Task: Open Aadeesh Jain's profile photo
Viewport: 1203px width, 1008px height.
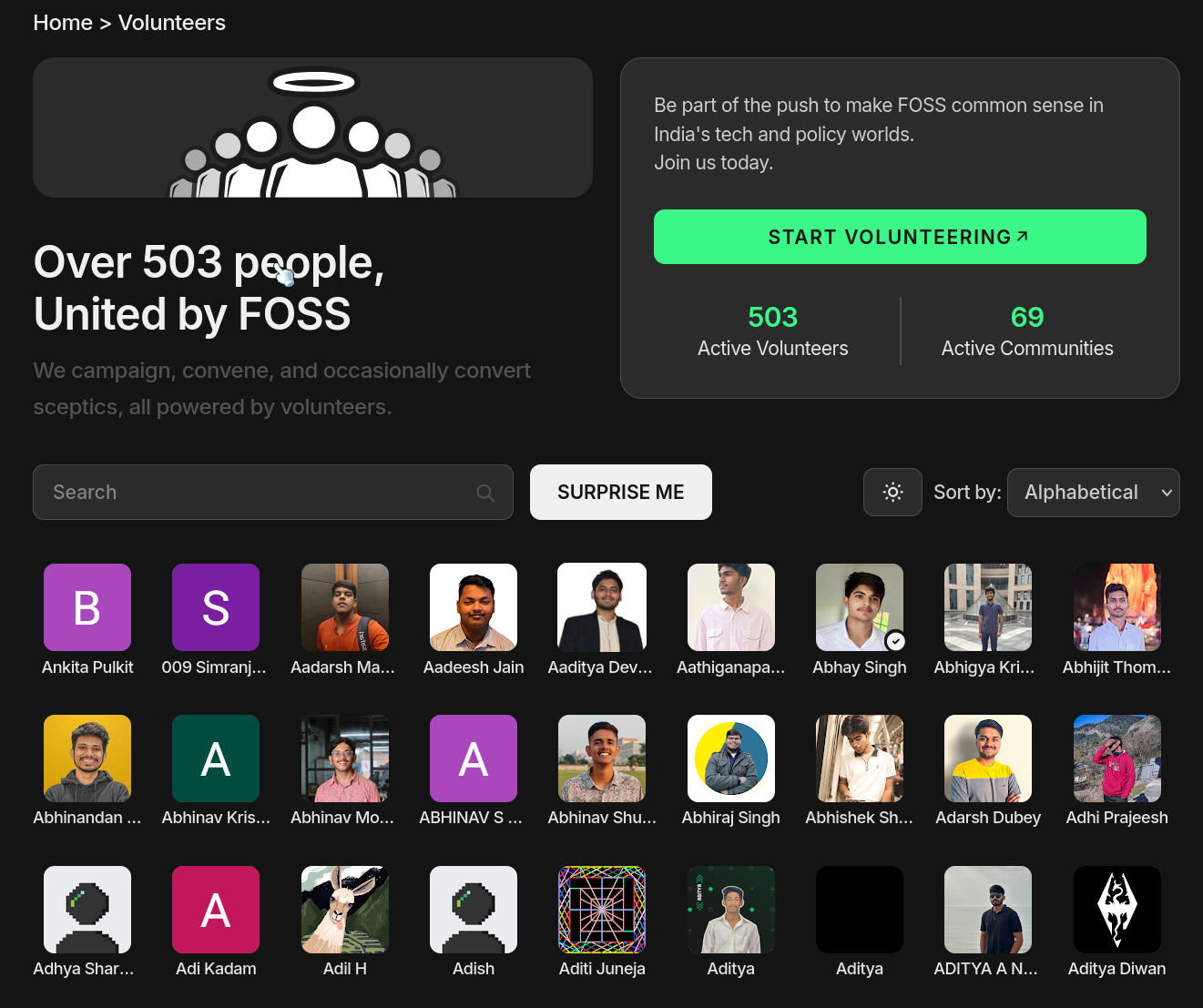Action: pos(474,607)
